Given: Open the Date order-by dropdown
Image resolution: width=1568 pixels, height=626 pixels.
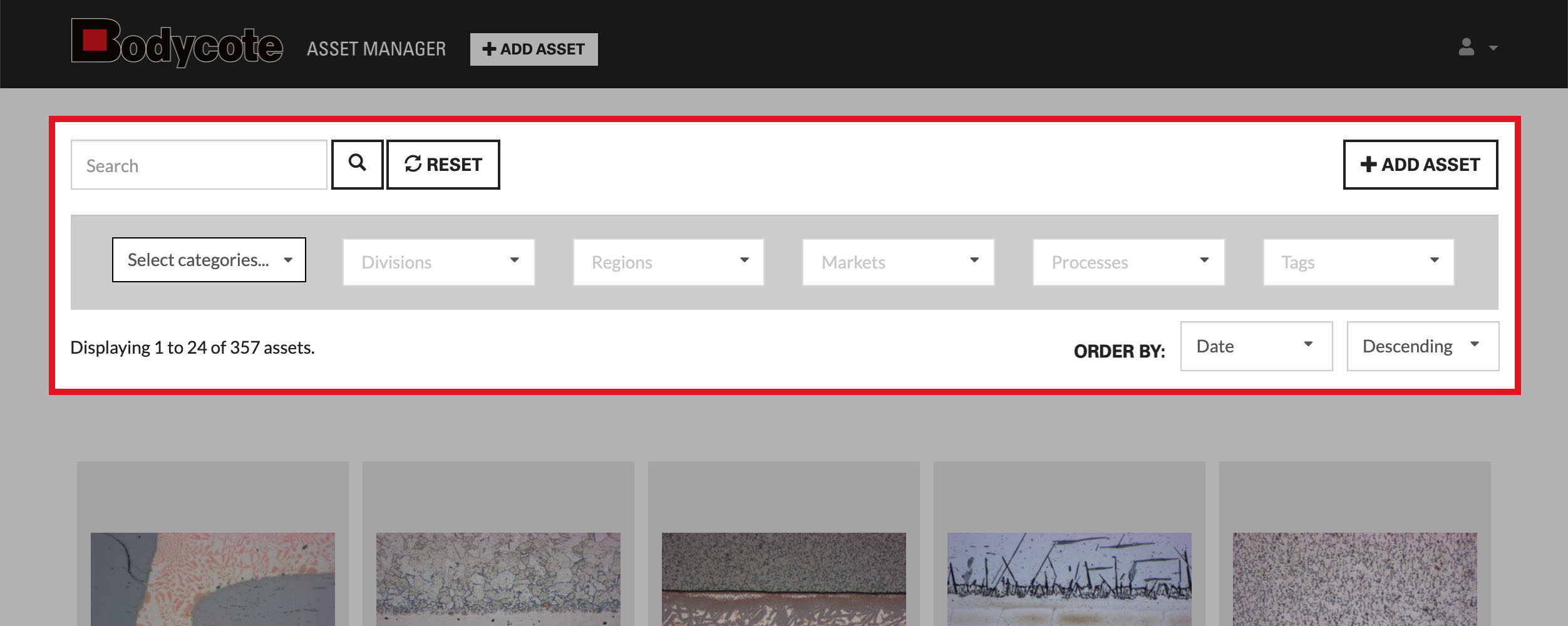Looking at the screenshot, I should pos(1256,346).
